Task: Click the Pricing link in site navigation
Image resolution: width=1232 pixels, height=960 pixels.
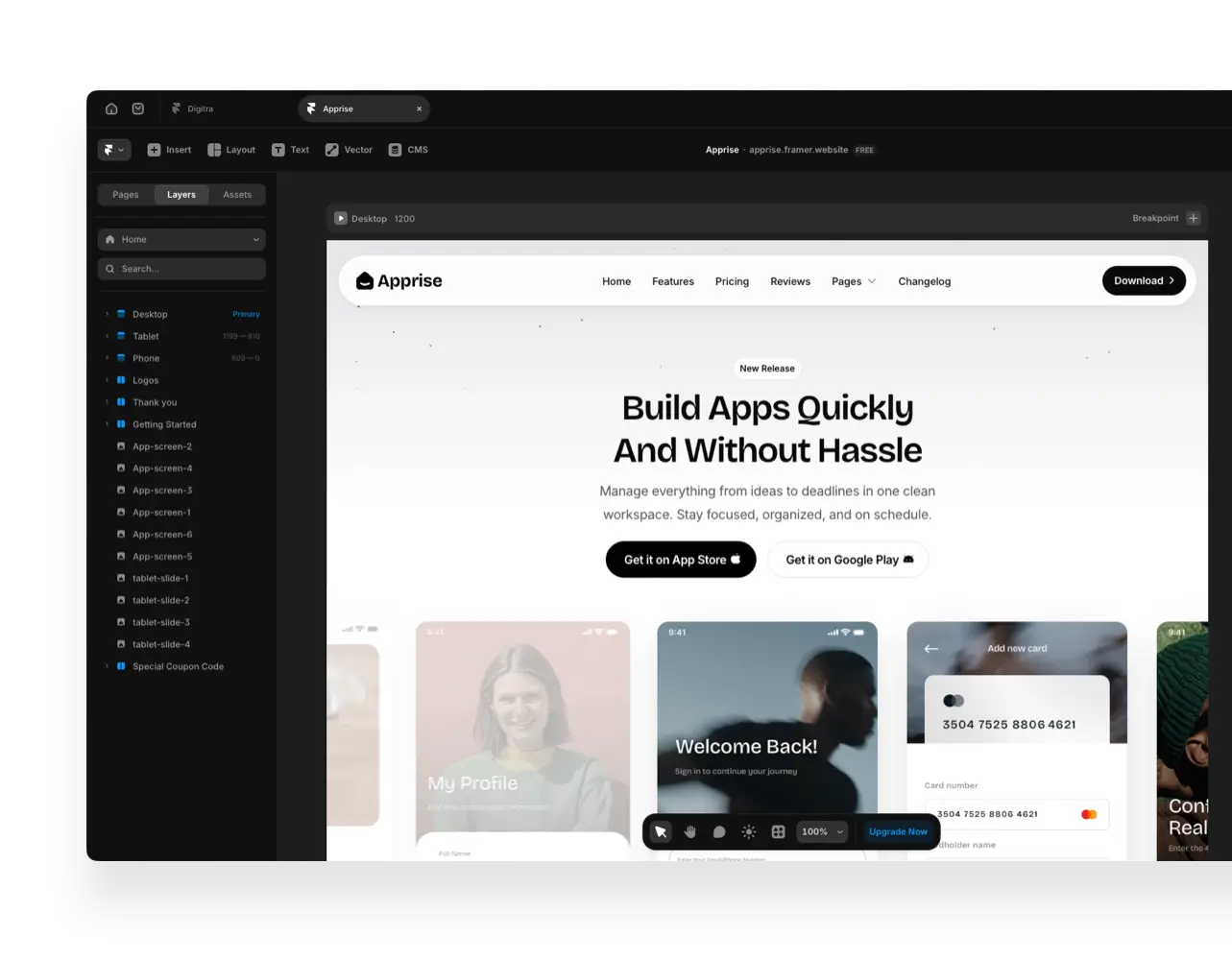Action: [732, 281]
